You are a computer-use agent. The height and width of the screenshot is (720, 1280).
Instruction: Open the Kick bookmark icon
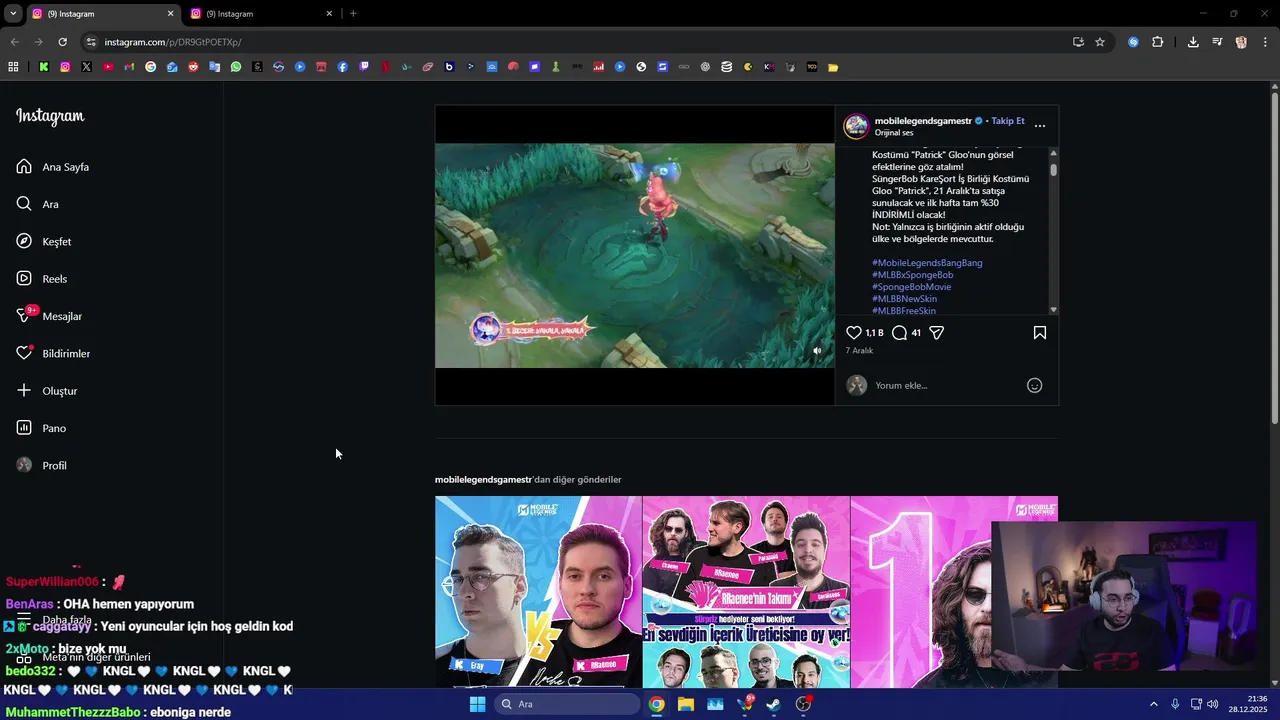(x=44, y=67)
